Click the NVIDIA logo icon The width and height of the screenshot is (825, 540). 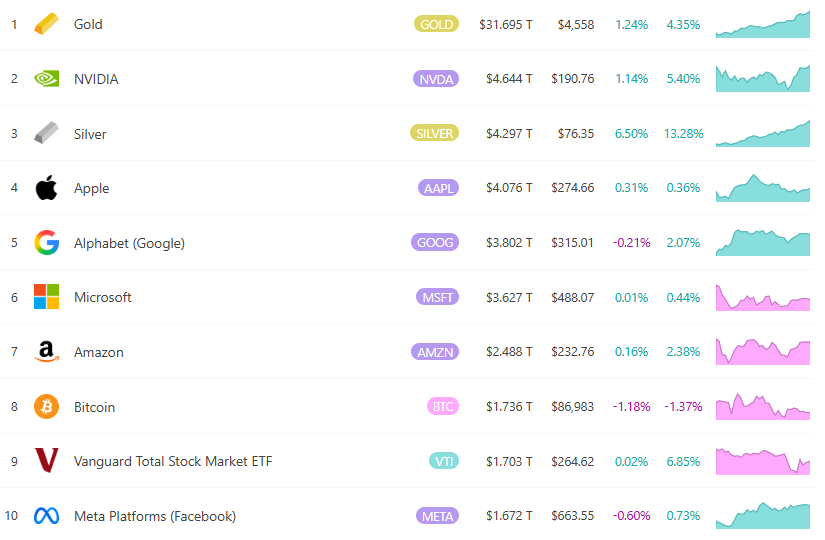pyautogui.click(x=46, y=79)
